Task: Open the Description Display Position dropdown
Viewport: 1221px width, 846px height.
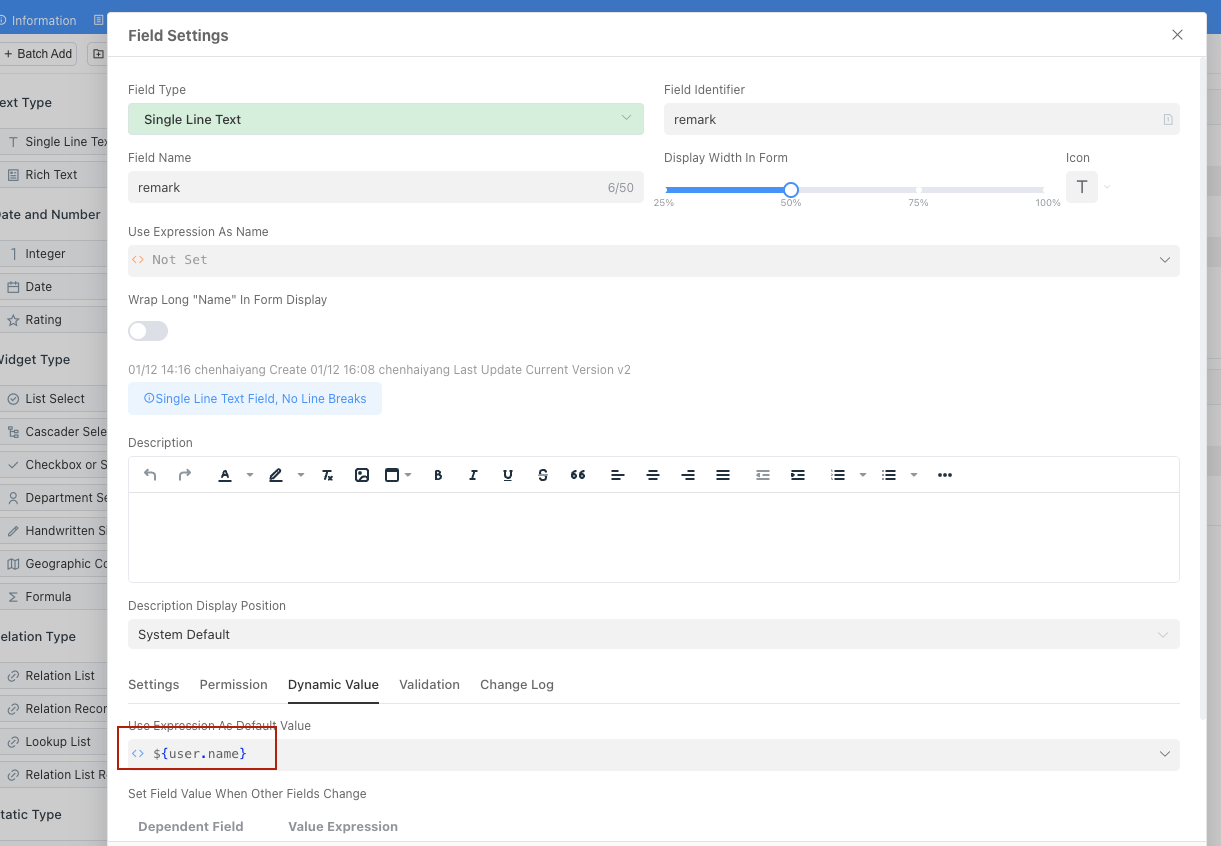Action: click(653, 634)
